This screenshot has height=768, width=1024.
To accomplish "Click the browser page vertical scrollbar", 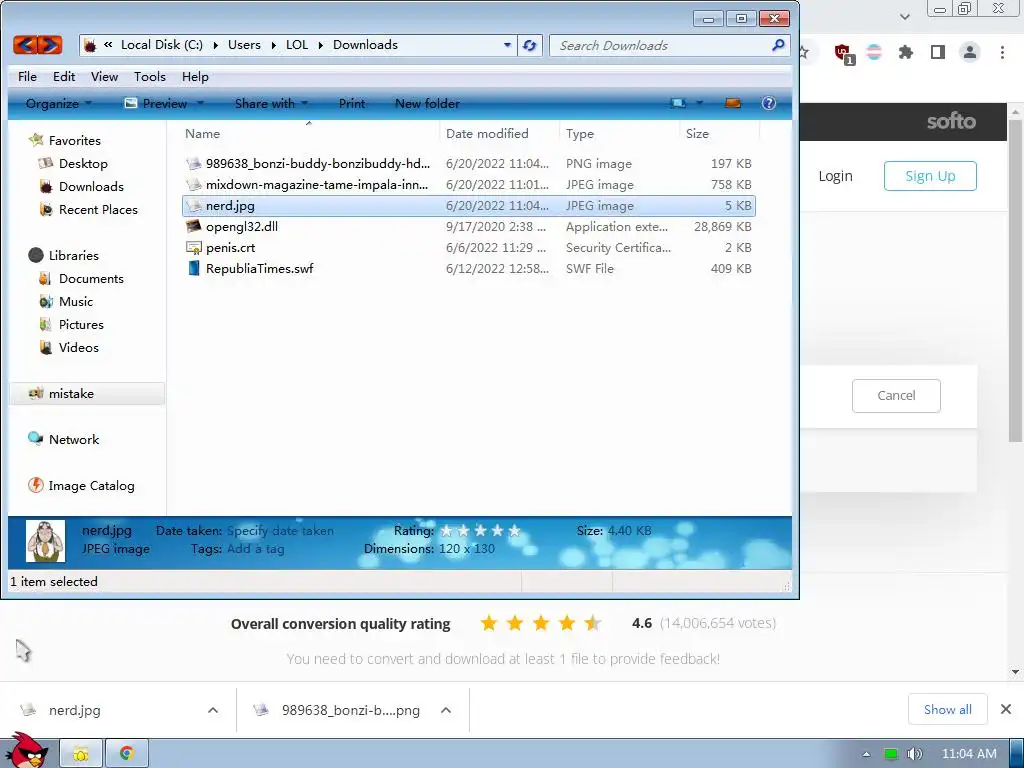I will [1016, 280].
